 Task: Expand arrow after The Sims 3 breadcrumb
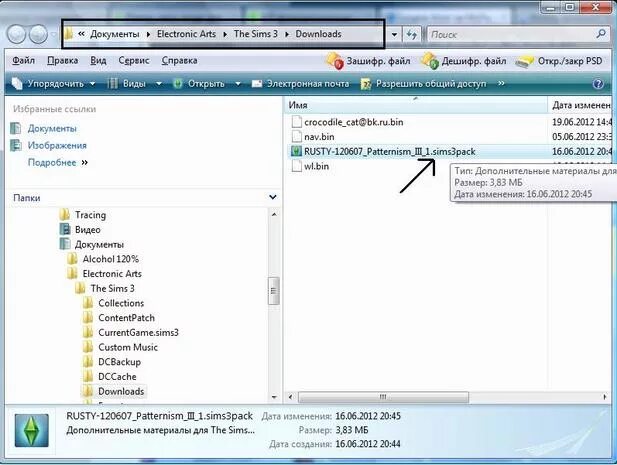click(x=287, y=34)
